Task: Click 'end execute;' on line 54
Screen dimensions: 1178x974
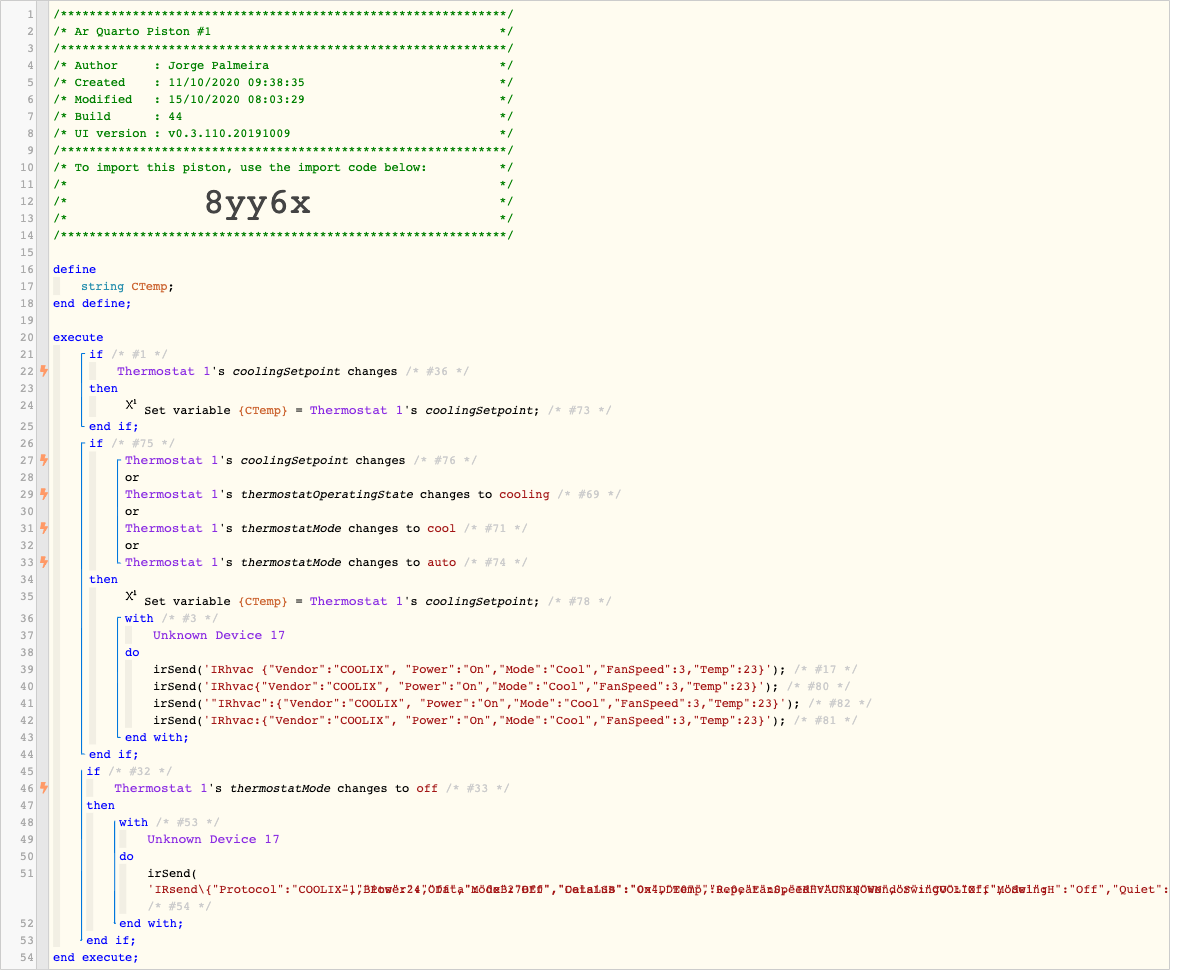Action: click(x=95, y=957)
